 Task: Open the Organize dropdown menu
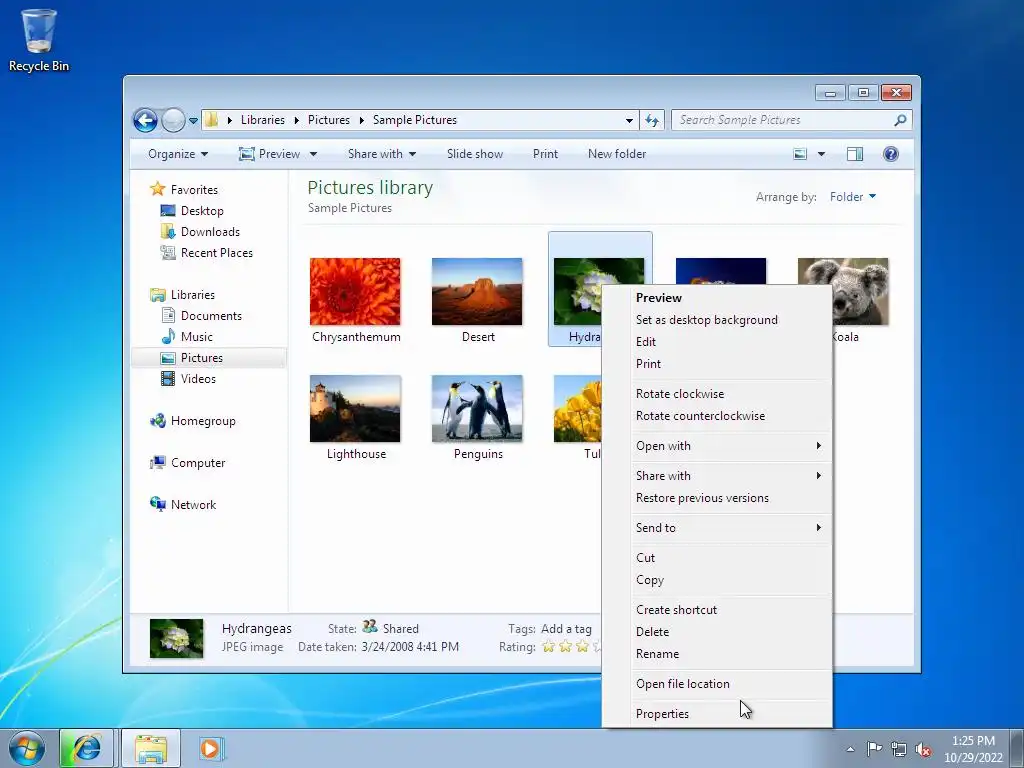[x=178, y=154]
